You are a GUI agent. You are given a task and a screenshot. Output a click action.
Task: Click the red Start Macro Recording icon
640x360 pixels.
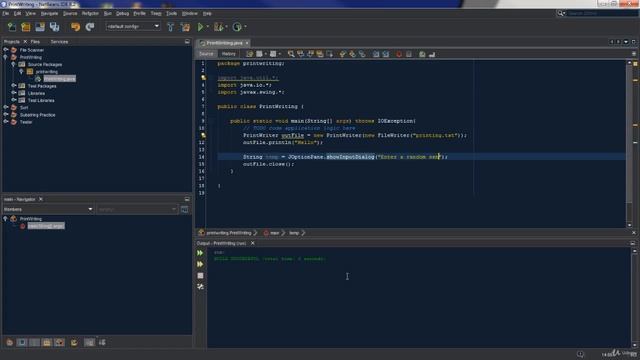click(399, 54)
